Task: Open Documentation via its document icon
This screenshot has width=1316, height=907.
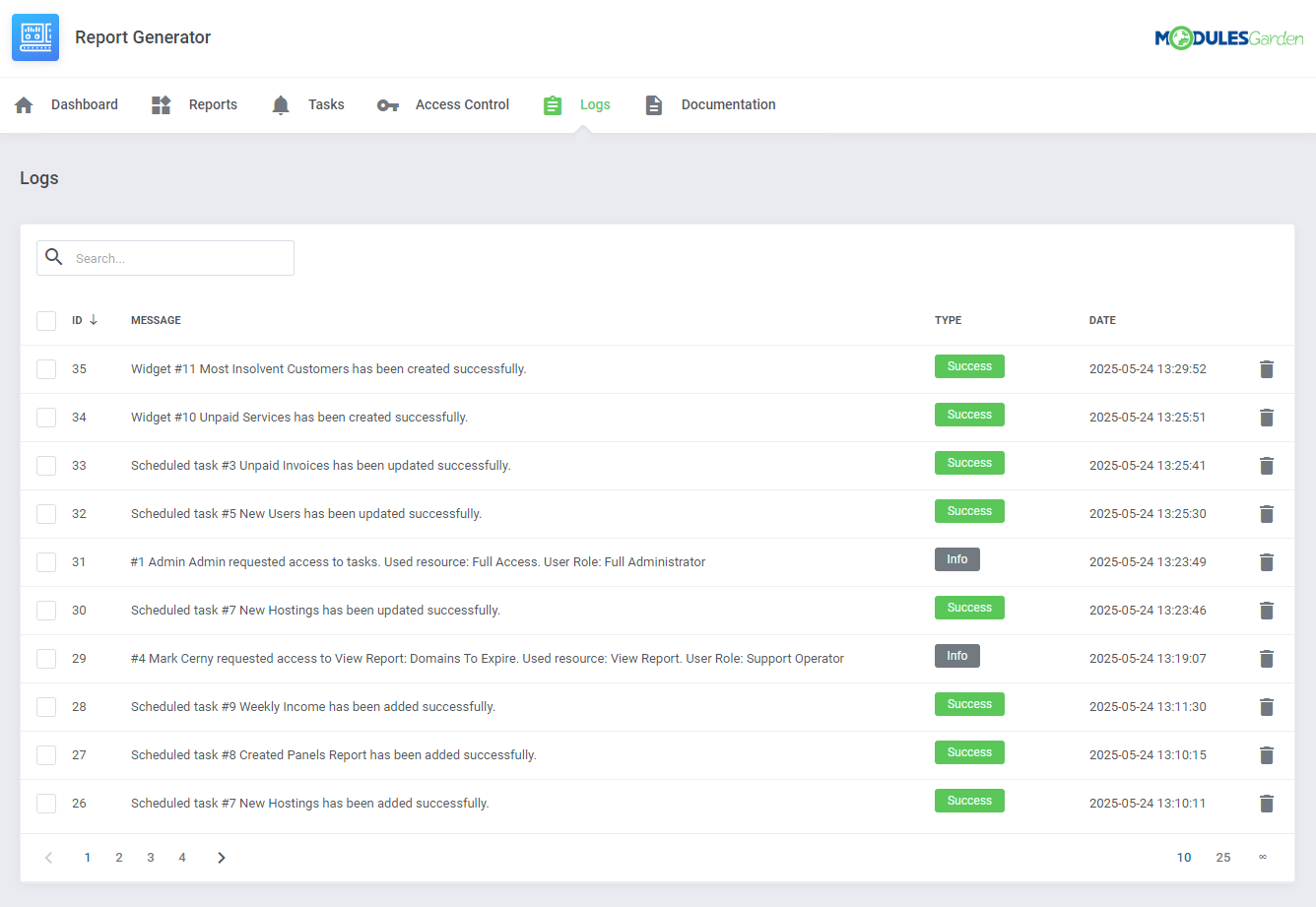Action: [x=653, y=103]
